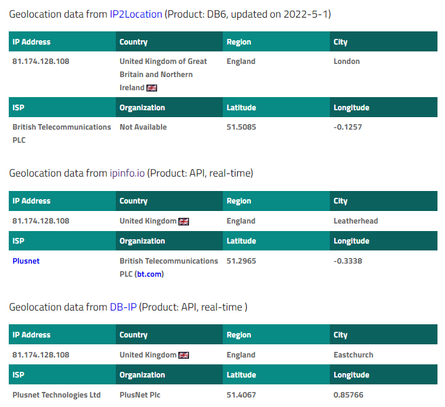This screenshot has height=407, width=445.
Task: Select latitude value 51.4067
Action: coord(241,395)
